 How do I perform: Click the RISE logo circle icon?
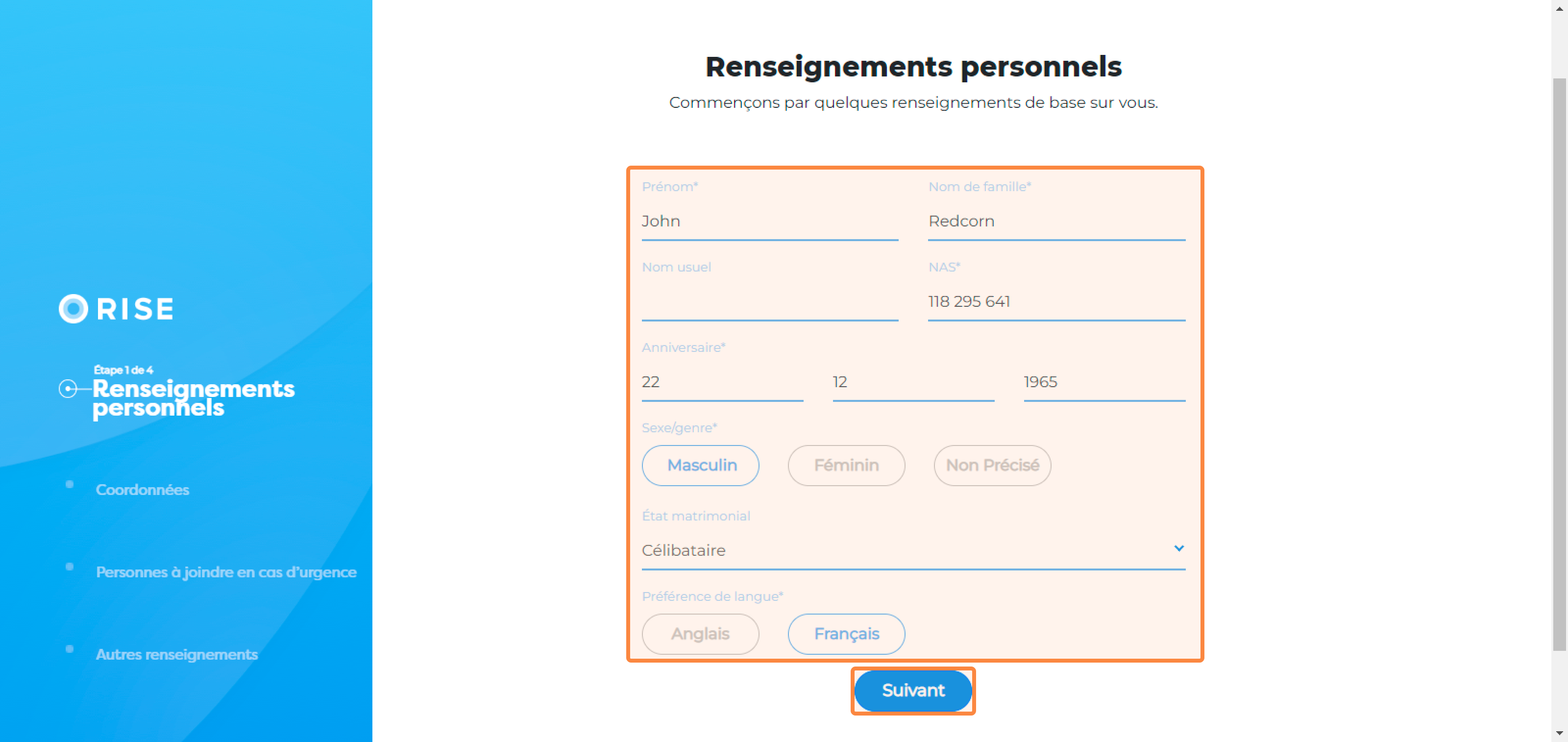73,309
